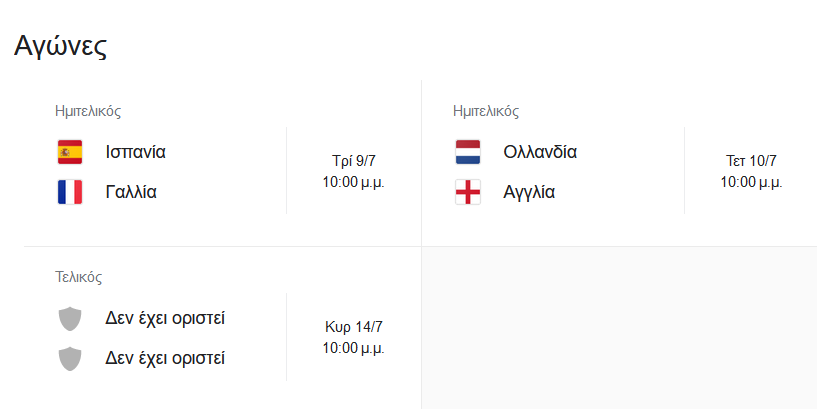The image size is (817, 409).
Task: Click the Κυρ 14/7 final date
Action: point(353,327)
